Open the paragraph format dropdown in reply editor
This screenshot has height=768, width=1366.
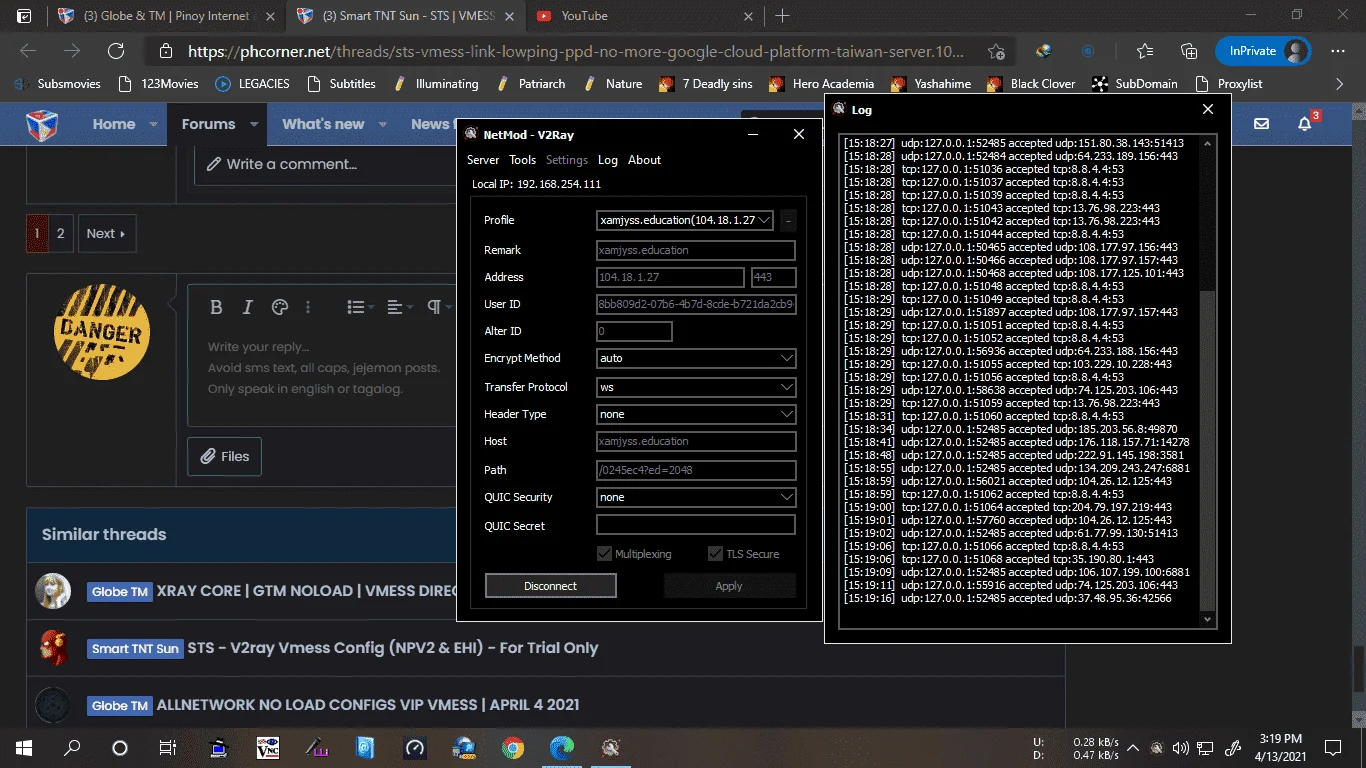click(437, 307)
